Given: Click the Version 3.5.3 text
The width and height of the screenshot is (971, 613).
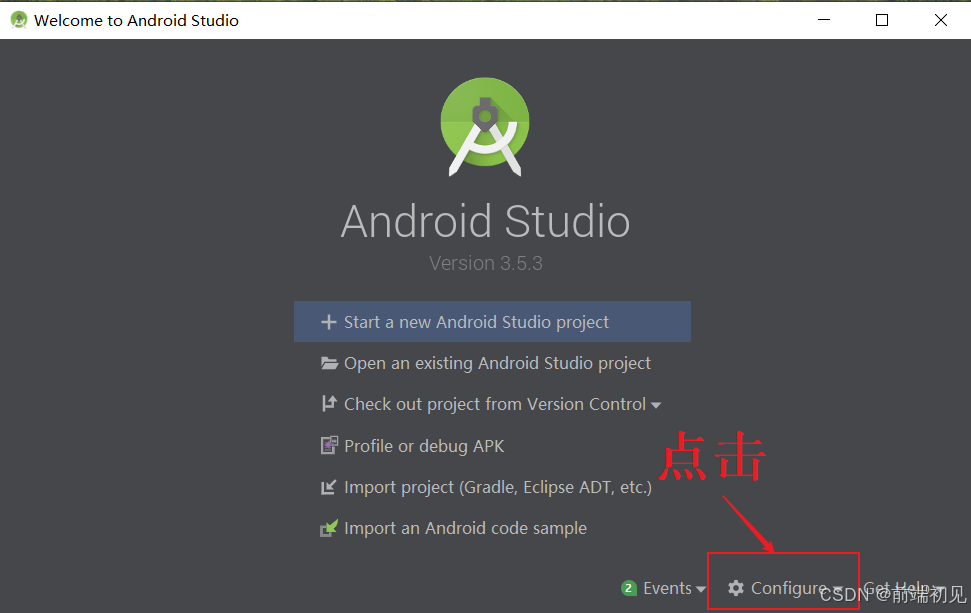Looking at the screenshot, I should (486, 263).
